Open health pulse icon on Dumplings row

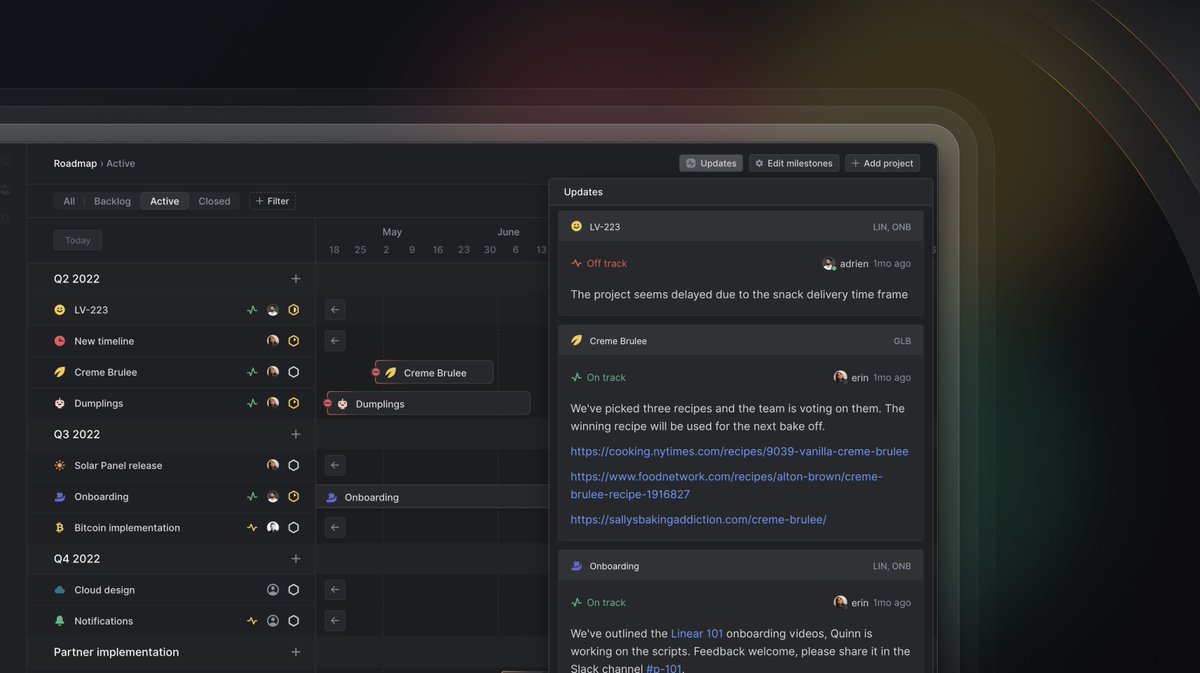[x=252, y=403]
